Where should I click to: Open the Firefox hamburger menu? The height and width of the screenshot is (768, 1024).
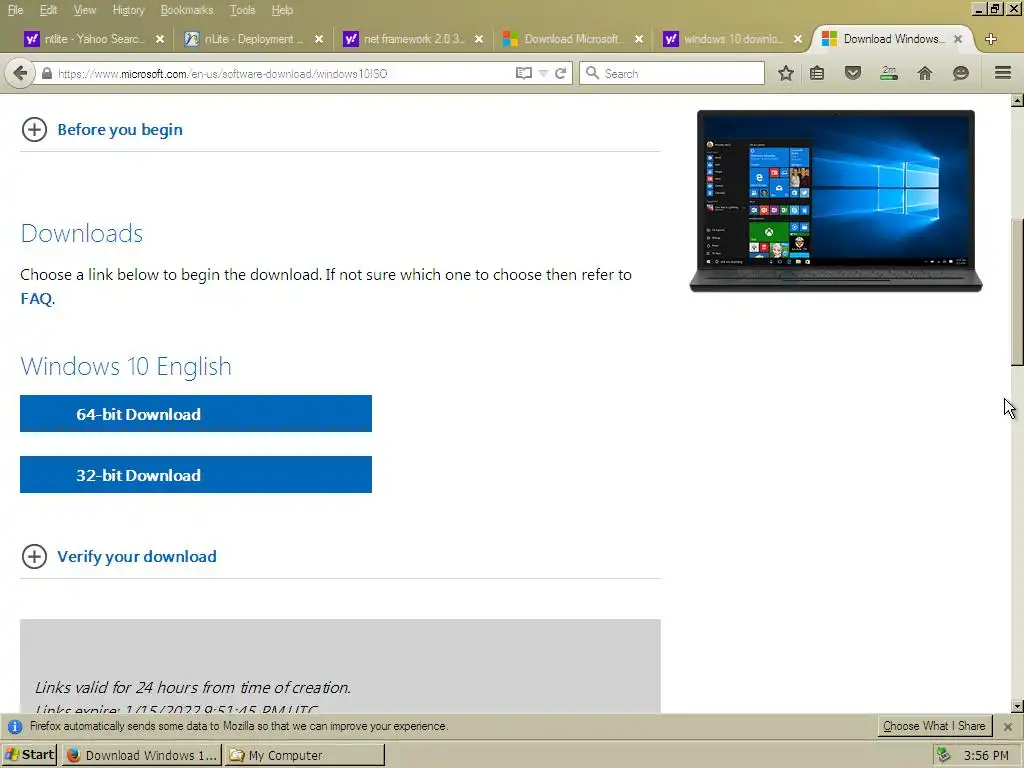1003,72
